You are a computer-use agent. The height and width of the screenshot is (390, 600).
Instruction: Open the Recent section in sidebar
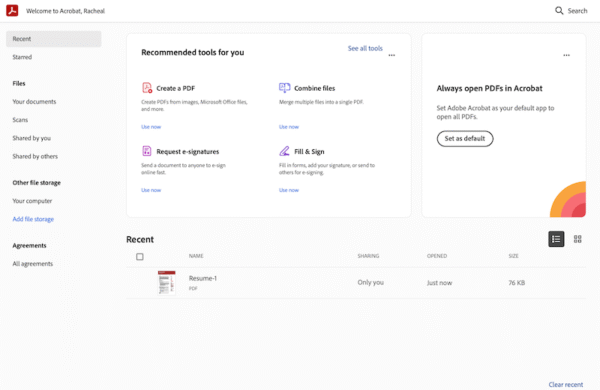coord(54,39)
